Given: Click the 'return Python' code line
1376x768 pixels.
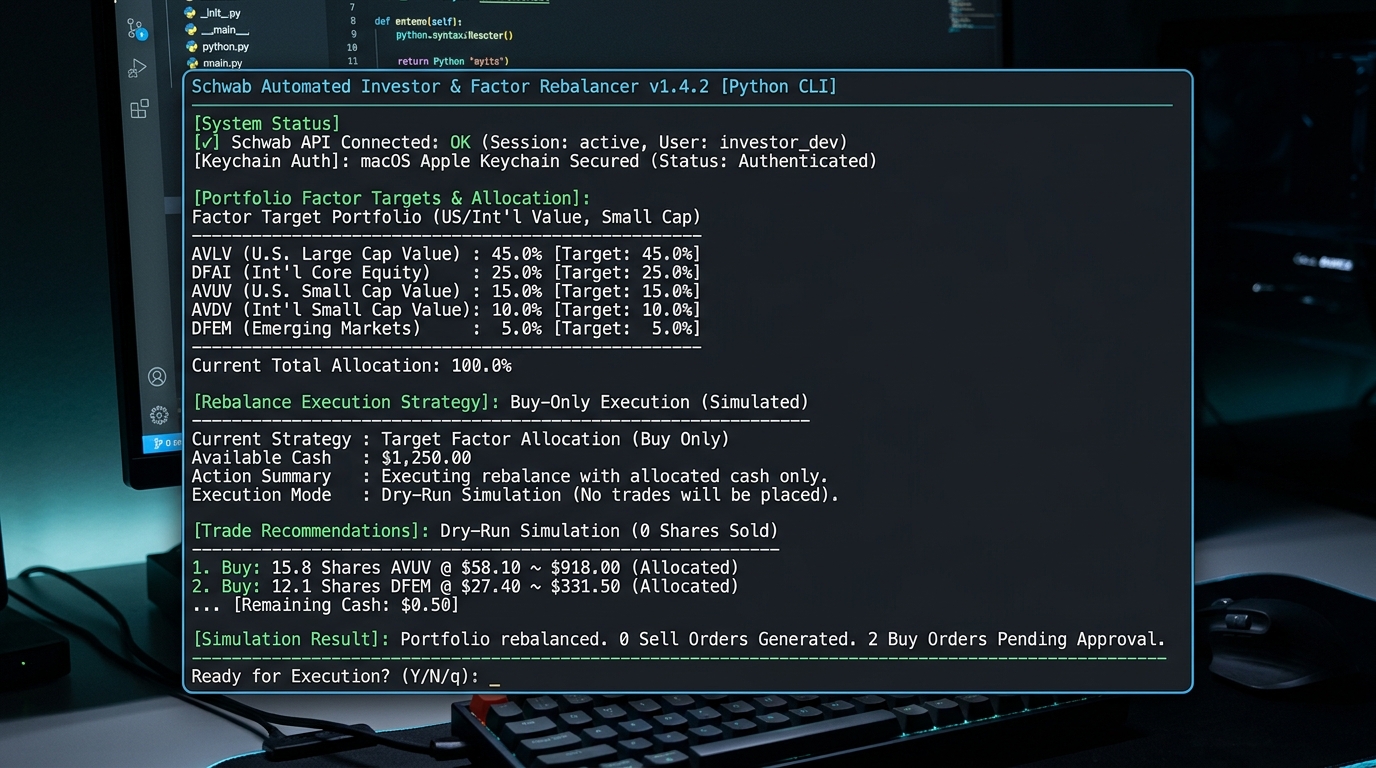Looking at the screenshot, I should point(453,61).
